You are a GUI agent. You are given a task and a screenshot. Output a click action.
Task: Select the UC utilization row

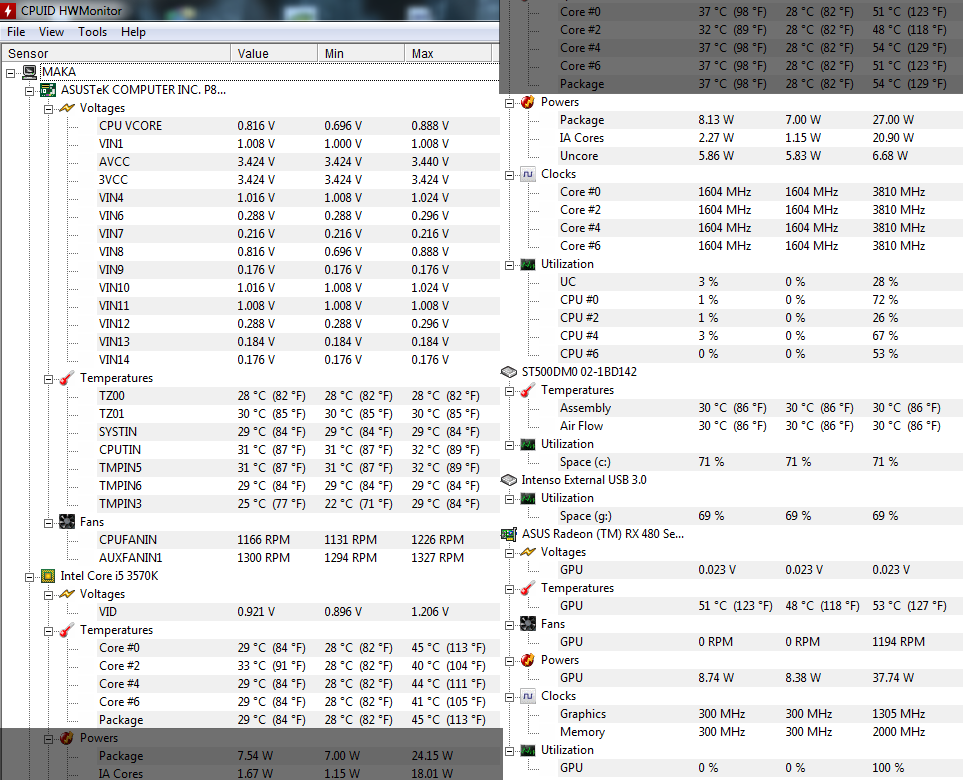tap(760, 282)
